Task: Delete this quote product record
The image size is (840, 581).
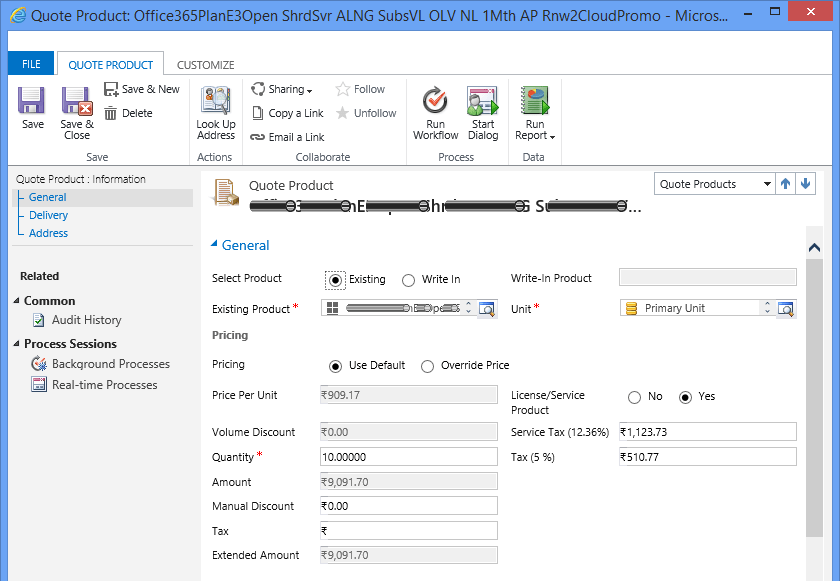Action: tap(128, 113)
